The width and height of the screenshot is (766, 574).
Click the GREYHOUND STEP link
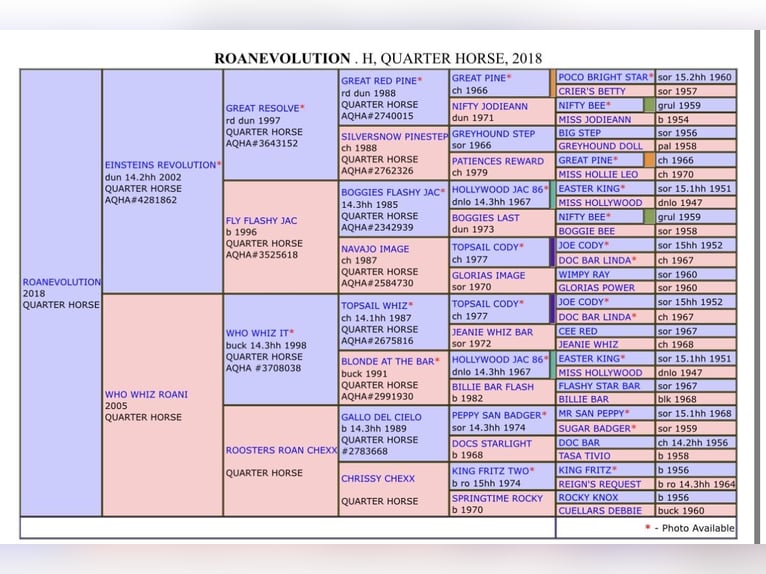pos(493,134)
